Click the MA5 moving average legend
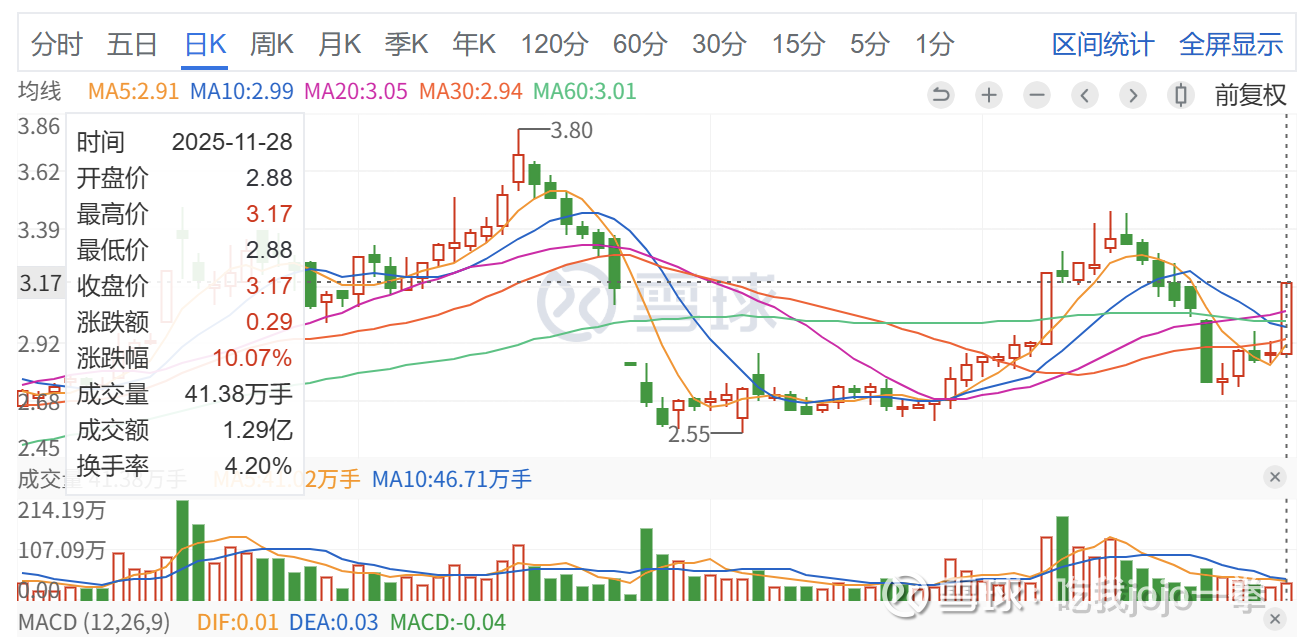Screen dimensions: 1305x637 [134, 92]
